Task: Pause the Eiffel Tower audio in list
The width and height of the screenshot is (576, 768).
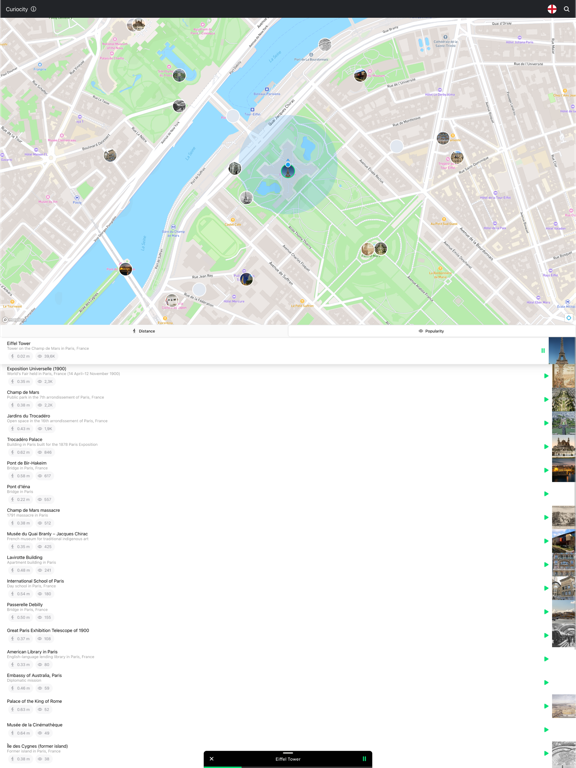Action: coord(543,350)
